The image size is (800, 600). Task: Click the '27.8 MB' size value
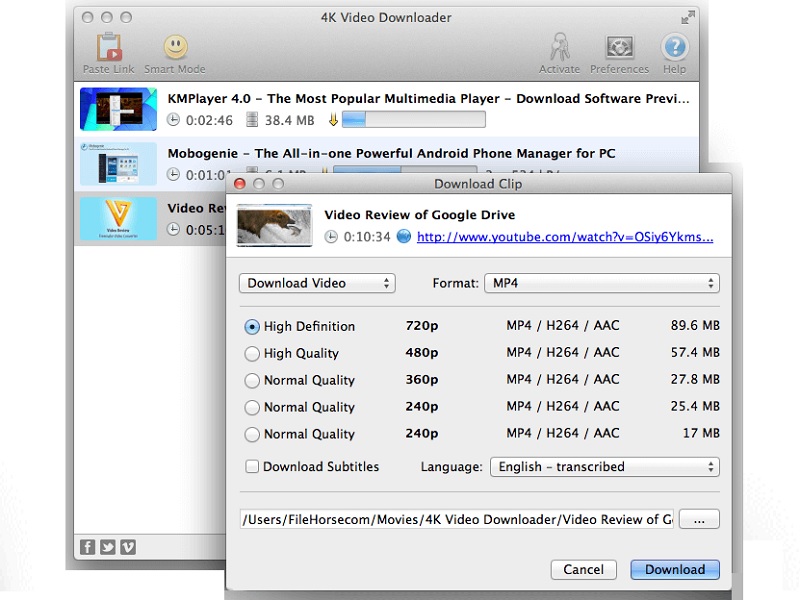[695, 380]
